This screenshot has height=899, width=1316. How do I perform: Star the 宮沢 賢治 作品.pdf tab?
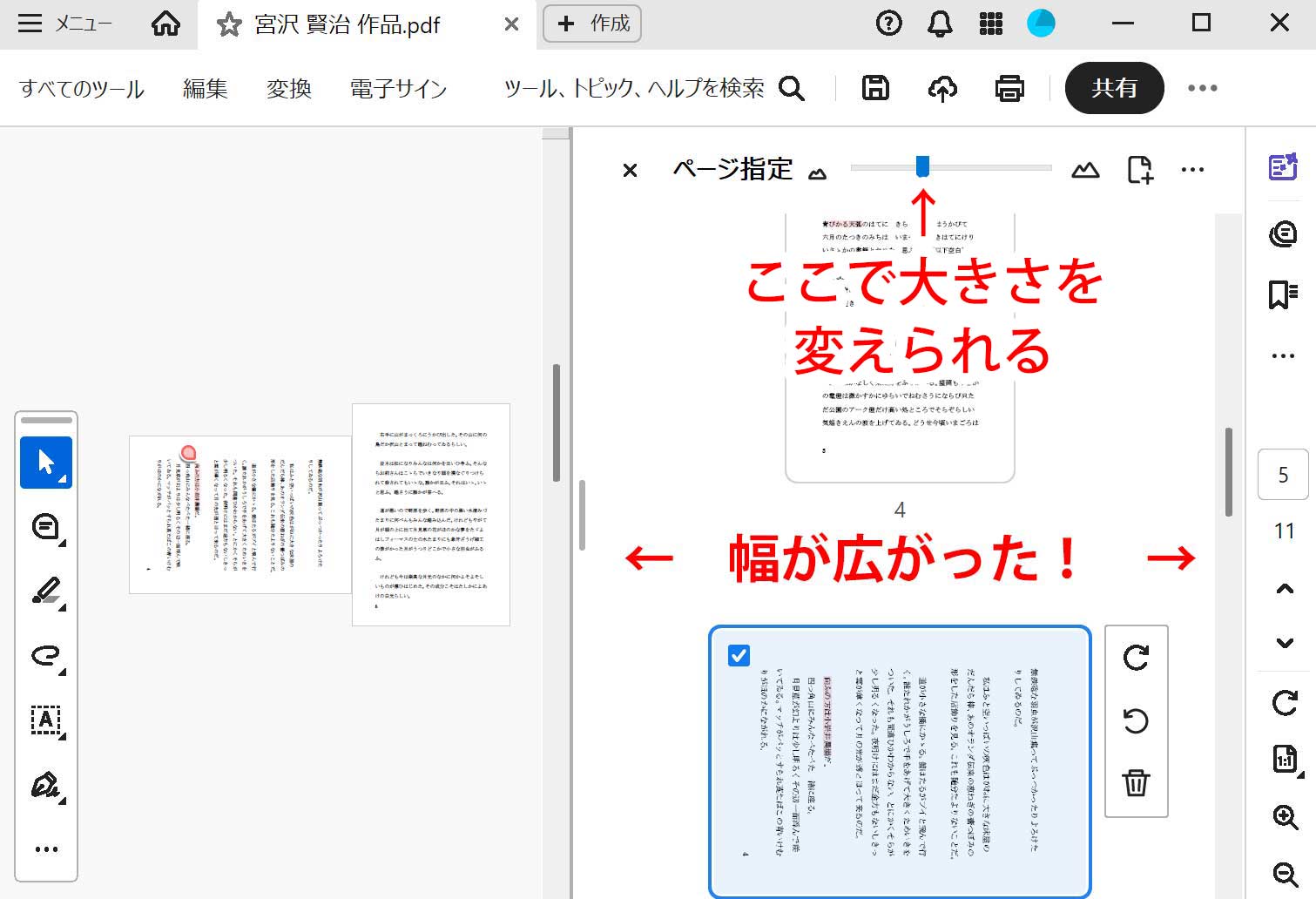click(x=229, y=24)
